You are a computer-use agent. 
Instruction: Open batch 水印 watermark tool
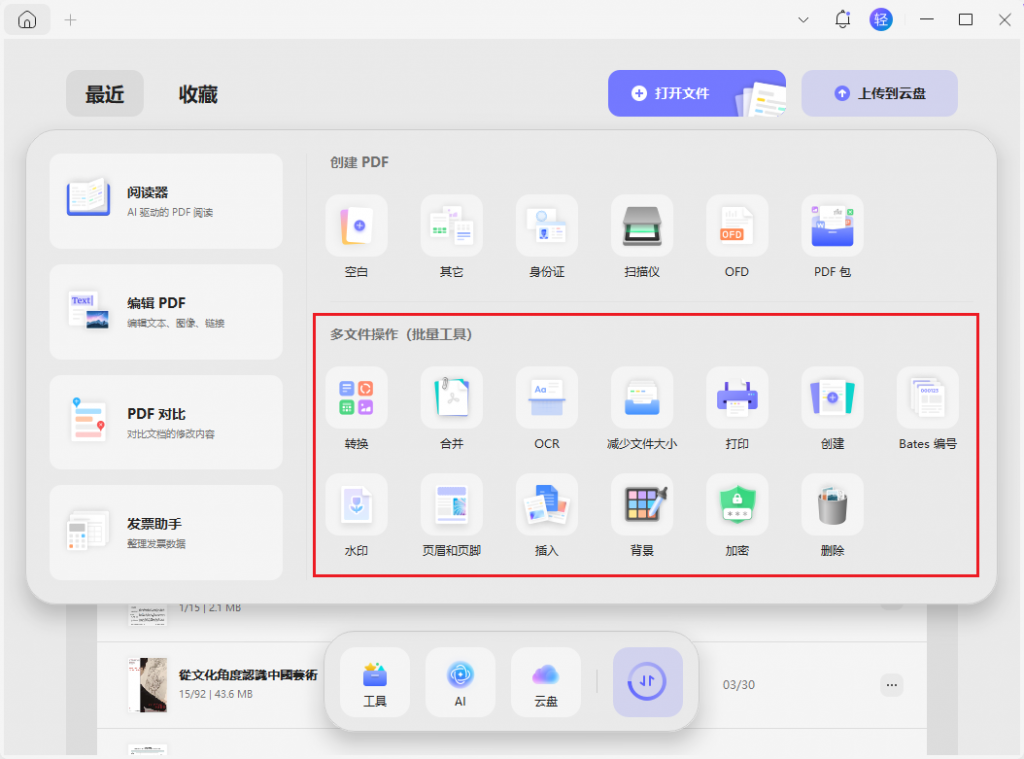357,504
